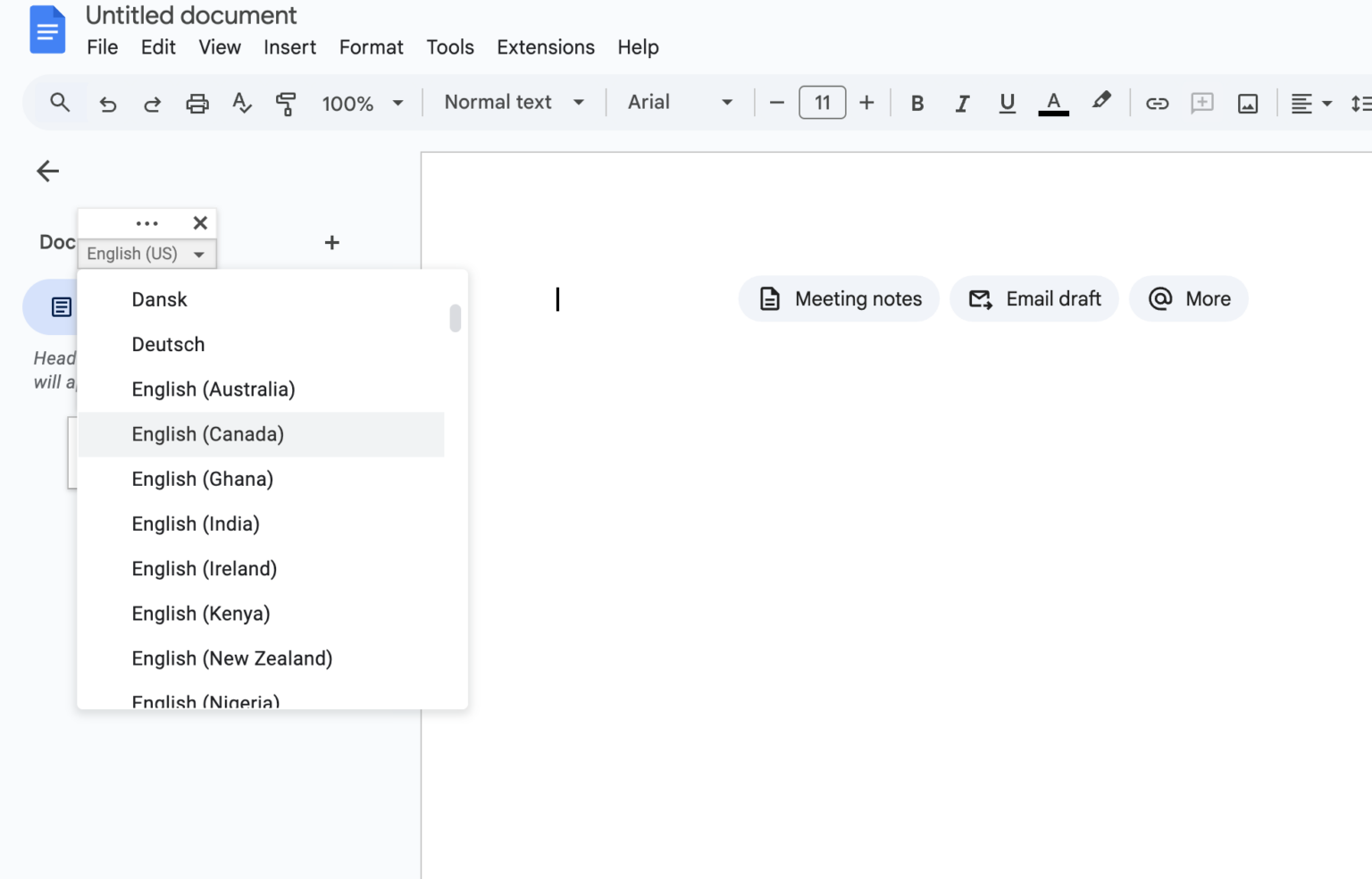
Task: Open the Tools menu
Action: click(x=450, y=47)
